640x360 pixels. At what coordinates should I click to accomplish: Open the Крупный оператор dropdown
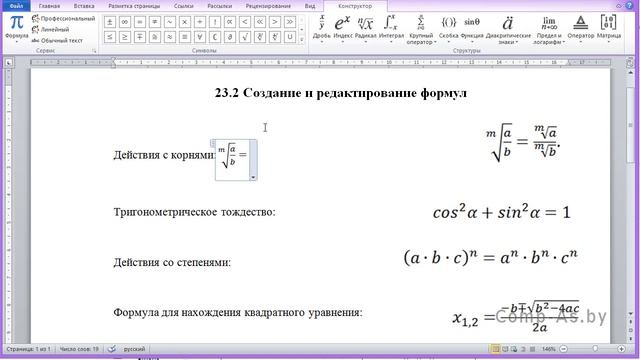[x=421, y=29]
